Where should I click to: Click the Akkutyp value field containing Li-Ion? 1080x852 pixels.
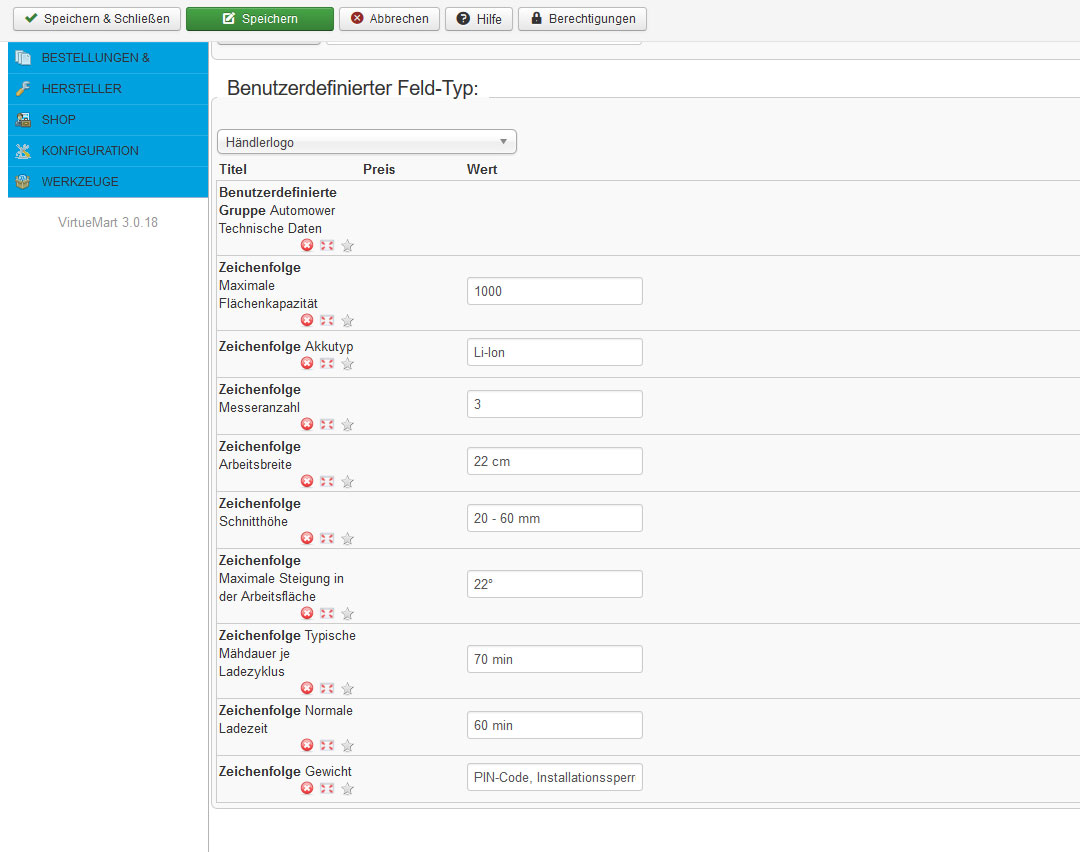tap(554, 352)
